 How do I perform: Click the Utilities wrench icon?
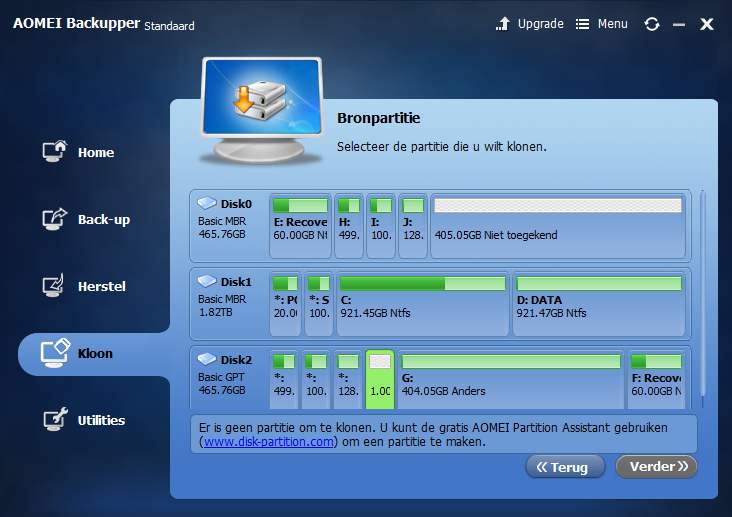pyautogui.click(x=56, y=419)
